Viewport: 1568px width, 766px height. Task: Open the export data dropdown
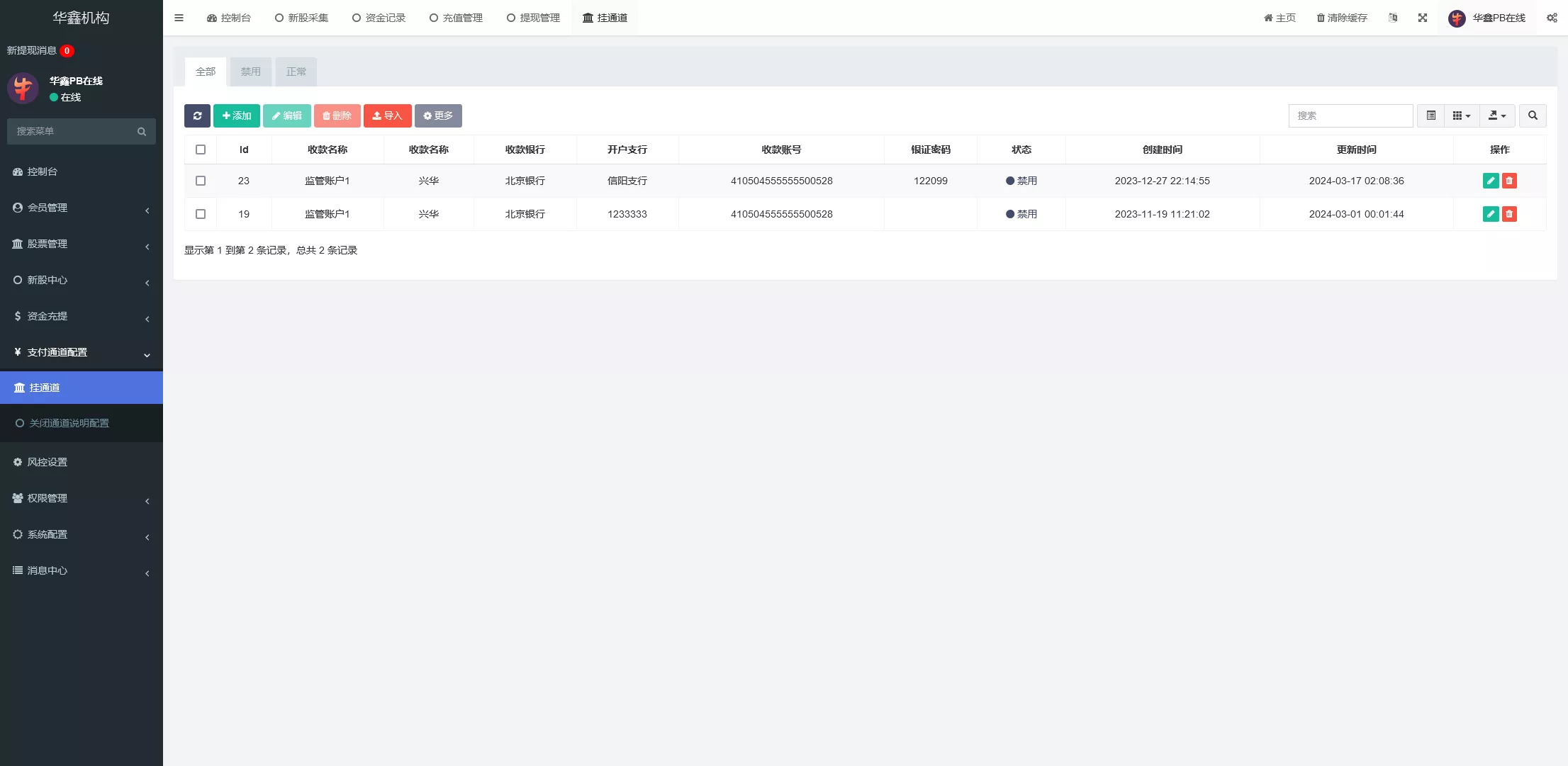tap(1496, 116)
